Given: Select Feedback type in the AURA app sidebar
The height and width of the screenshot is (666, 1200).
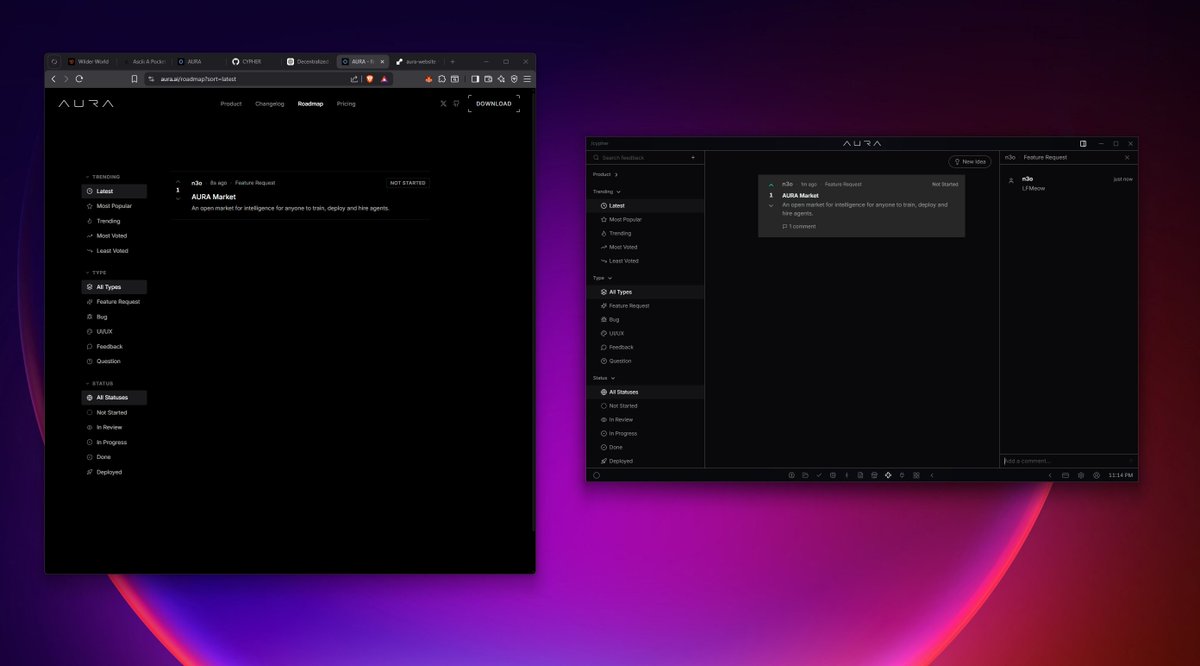Looking at the screenshot, I should (x=646, y=347).
